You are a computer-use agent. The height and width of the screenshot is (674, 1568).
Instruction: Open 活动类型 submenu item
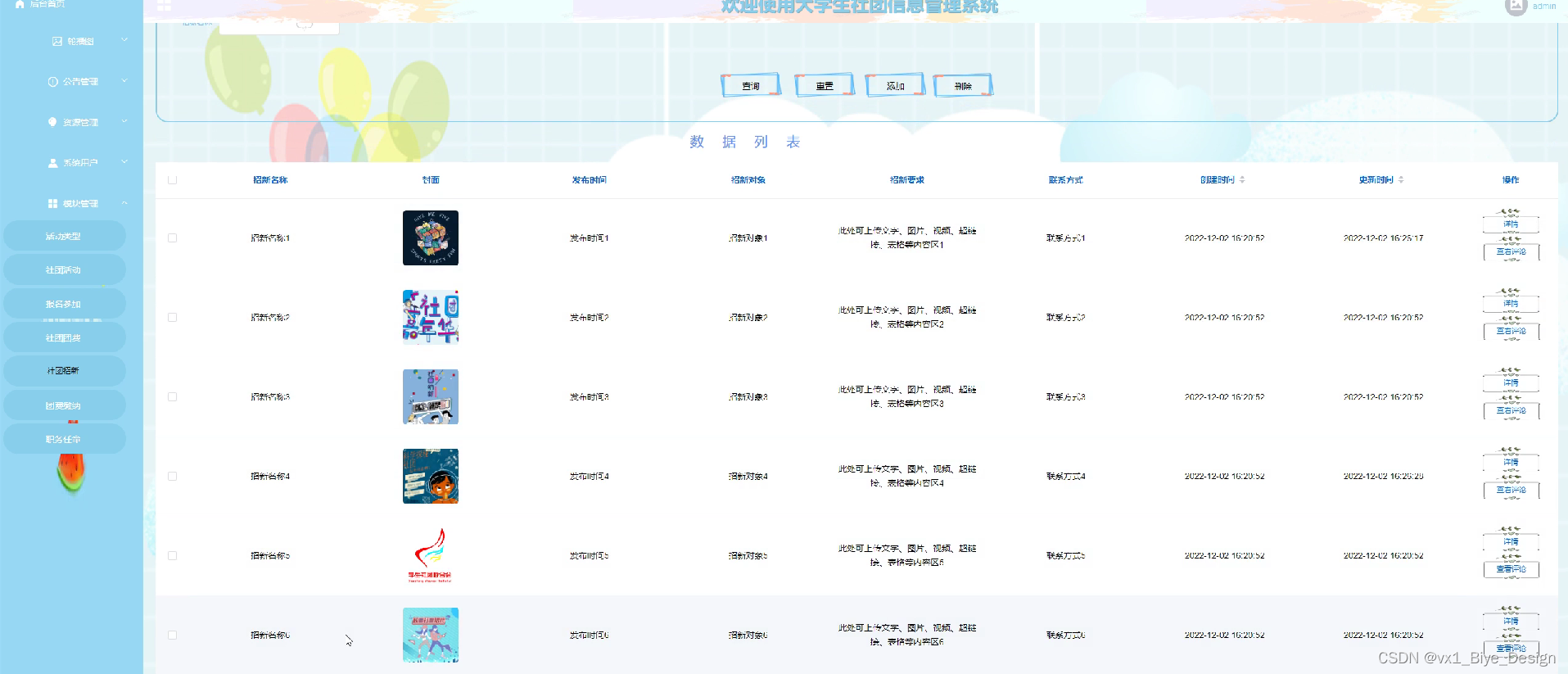point(64,236)
